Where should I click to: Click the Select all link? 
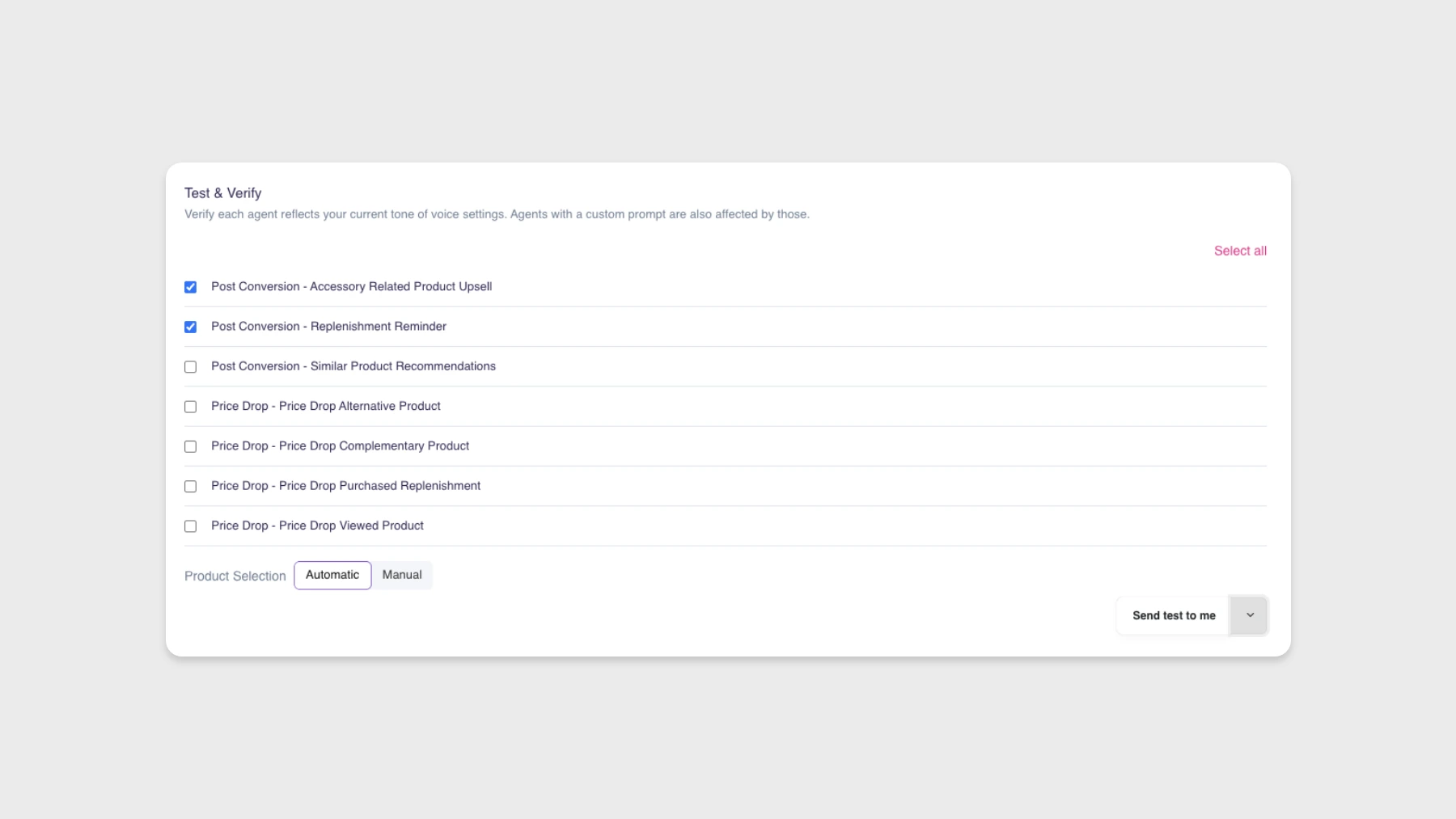pyautogui.click(x=1240, y=251)
